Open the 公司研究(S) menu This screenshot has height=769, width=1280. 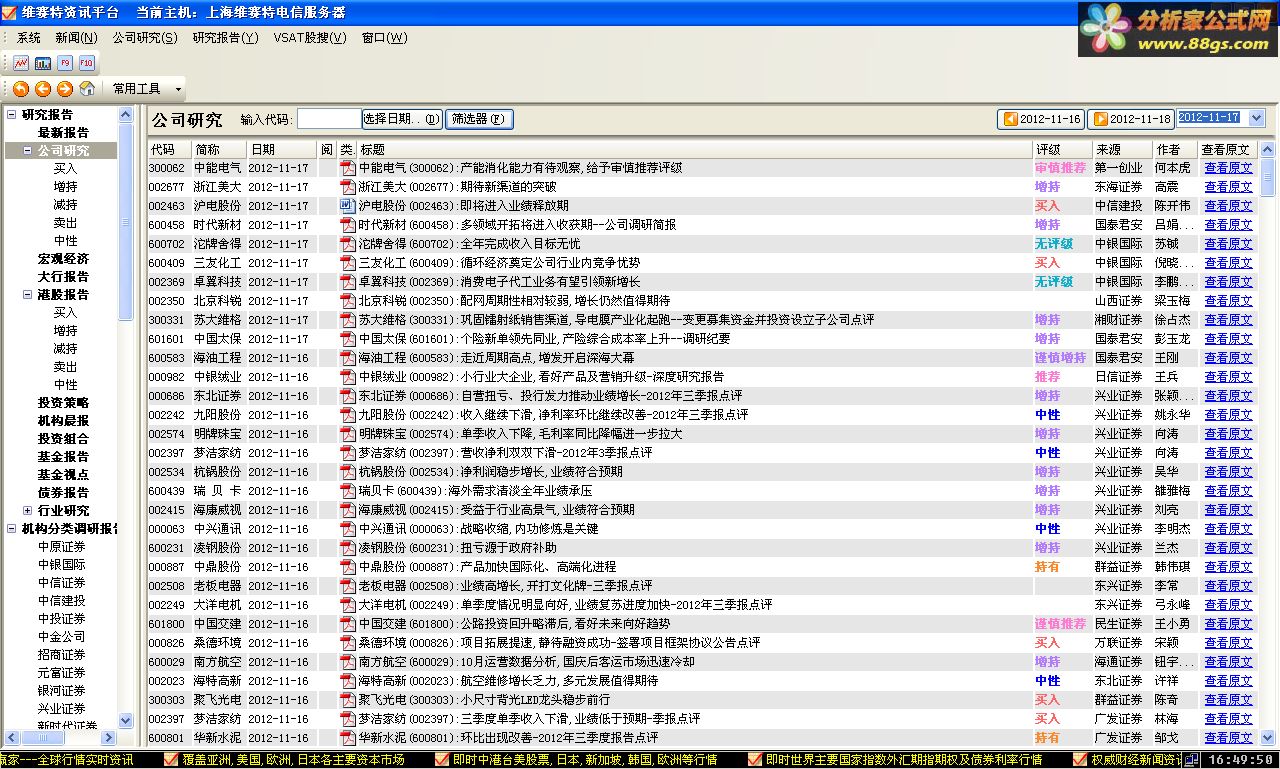tap(145, 38)
